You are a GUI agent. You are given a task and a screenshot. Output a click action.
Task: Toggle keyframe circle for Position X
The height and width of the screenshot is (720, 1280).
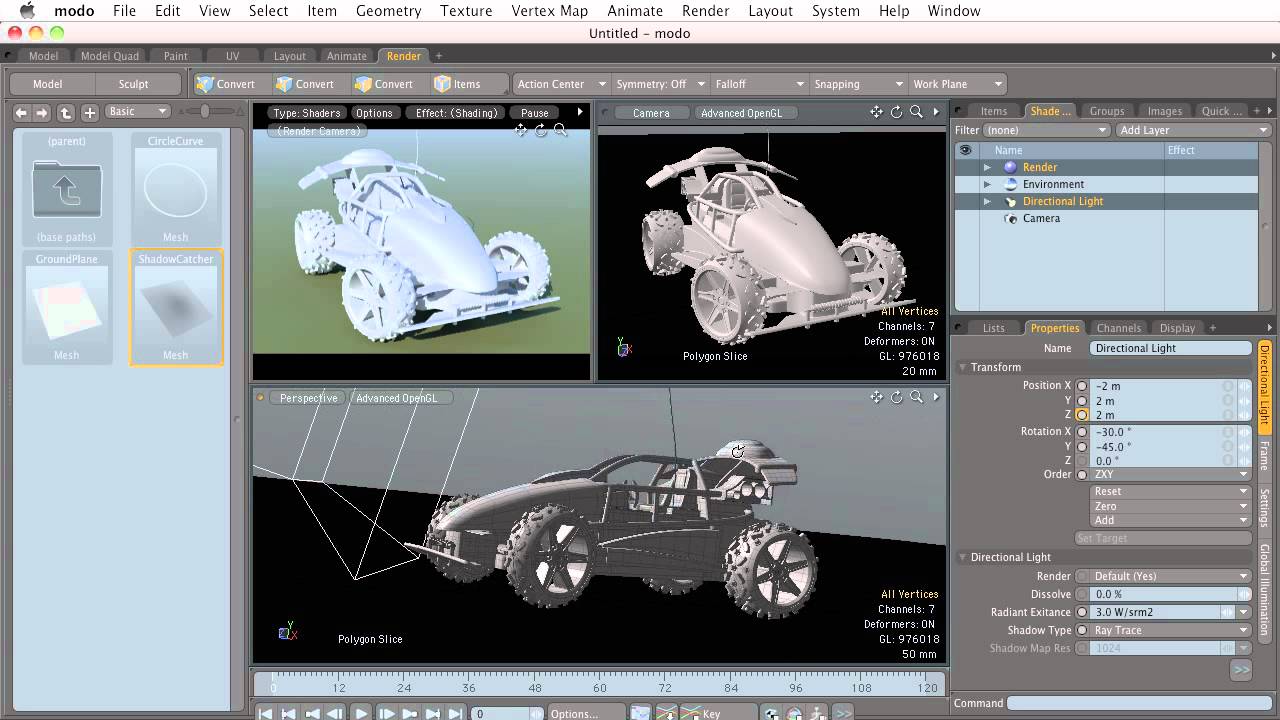pos(1082,386)
